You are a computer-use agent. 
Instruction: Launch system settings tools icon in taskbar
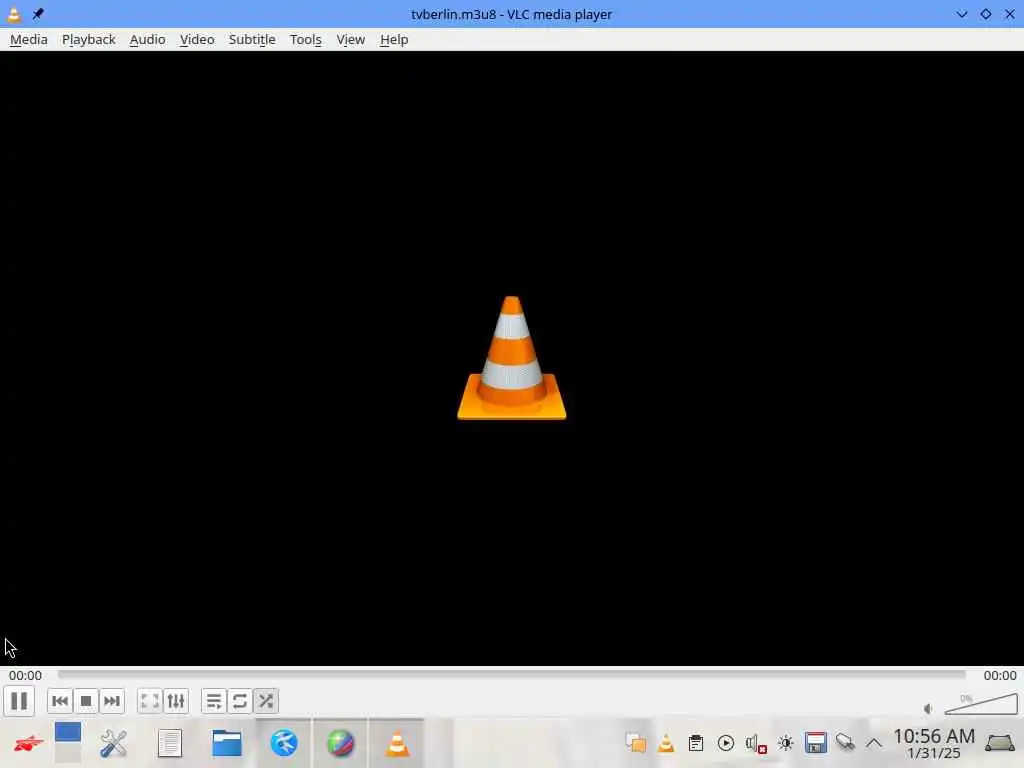coord(113,743)
